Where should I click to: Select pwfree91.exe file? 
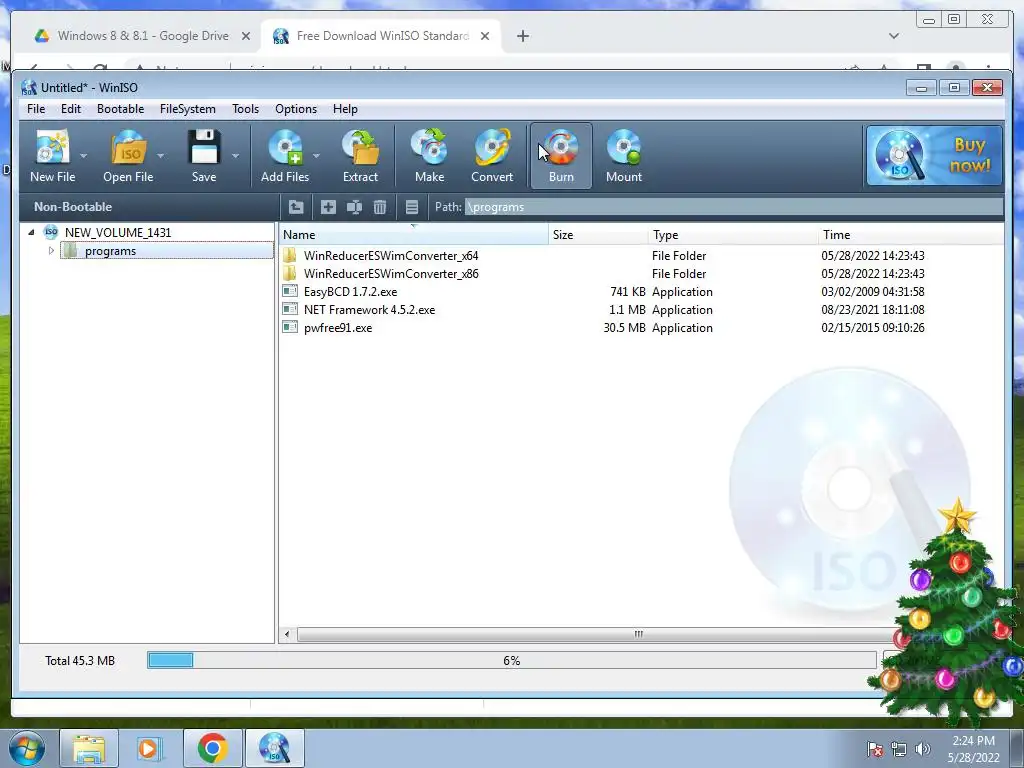338,328
